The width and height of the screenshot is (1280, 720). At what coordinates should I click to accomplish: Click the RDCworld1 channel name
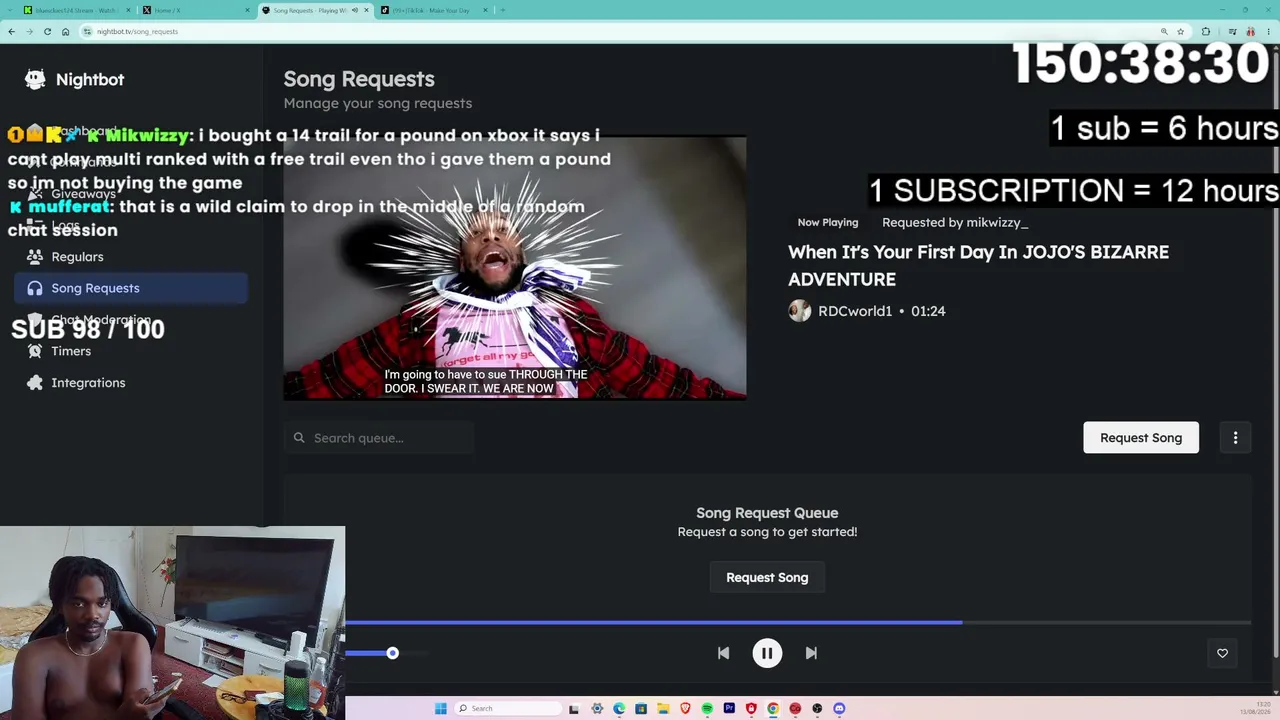click(x=855, y=311)
